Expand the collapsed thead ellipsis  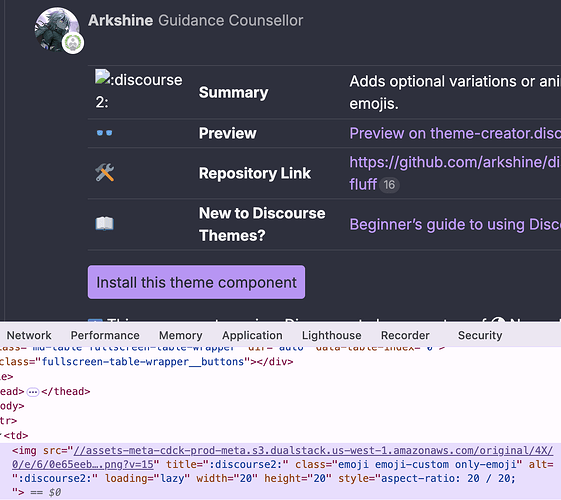point(33,392)
